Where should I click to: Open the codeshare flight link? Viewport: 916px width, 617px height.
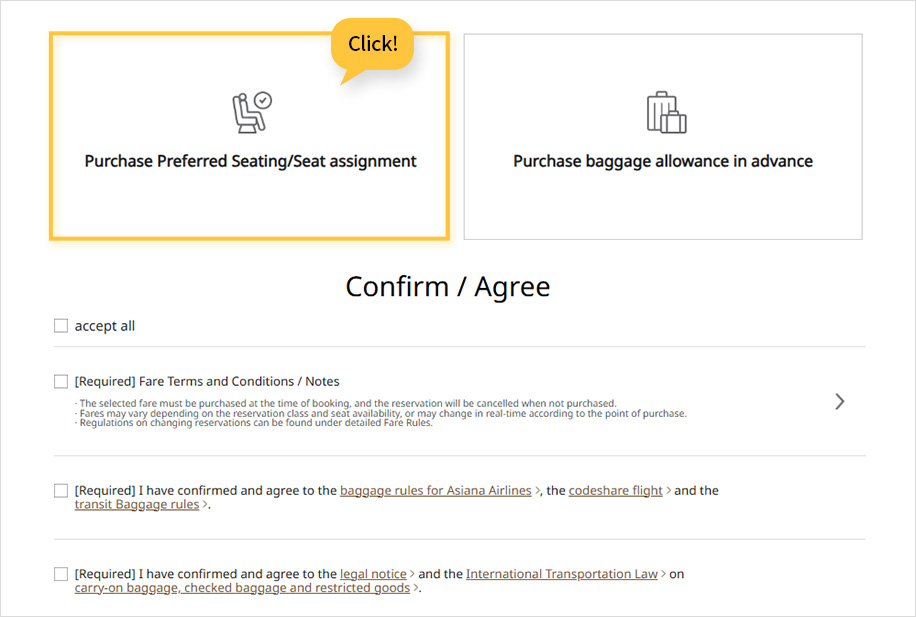(615, 491)
